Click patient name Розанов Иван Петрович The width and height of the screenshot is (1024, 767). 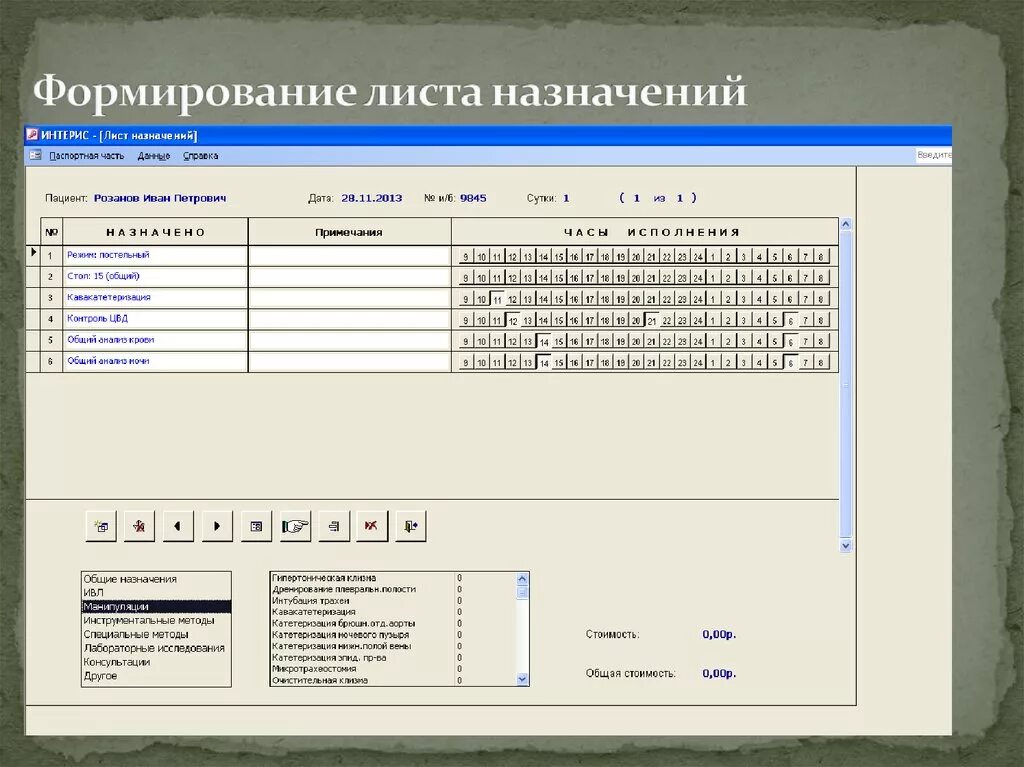click(160, 198)
